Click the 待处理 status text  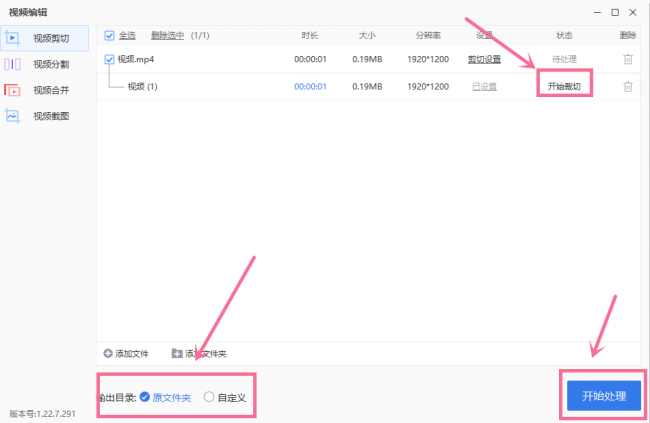click(x=564, y=59)
